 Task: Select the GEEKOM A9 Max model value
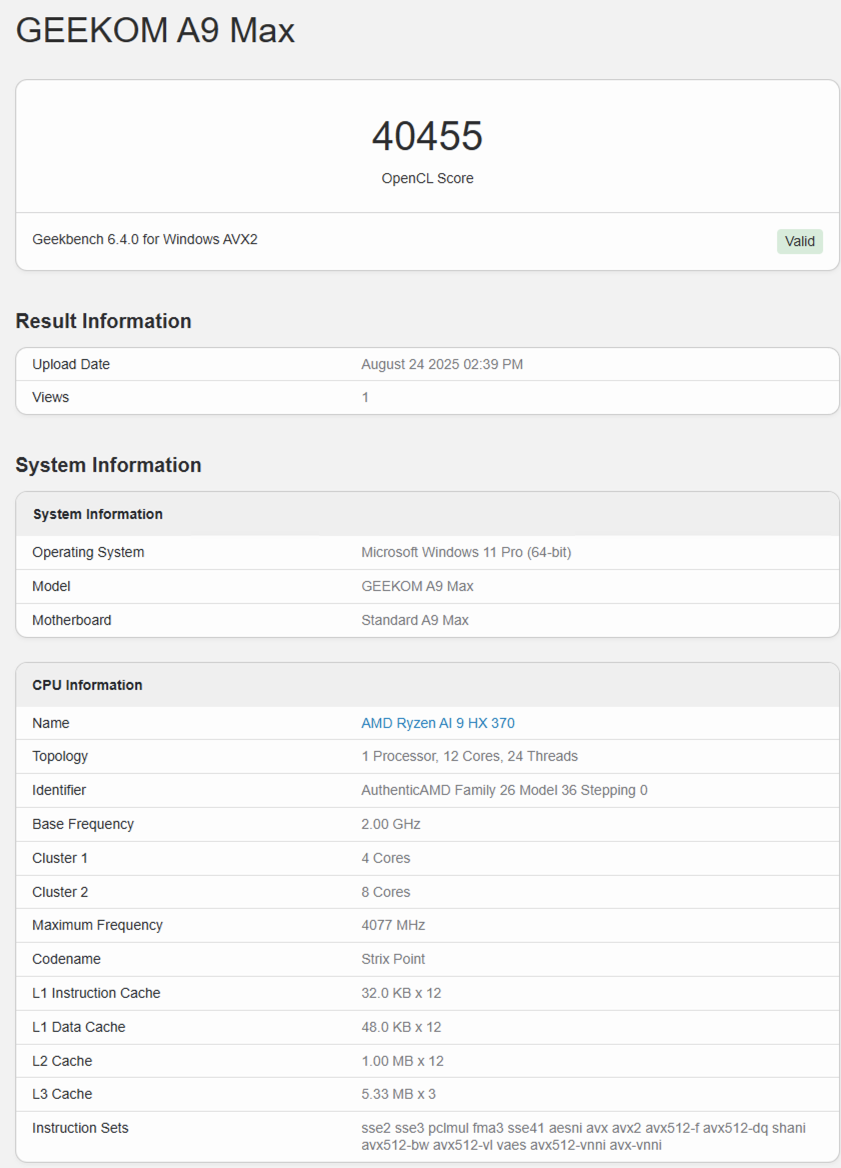(x=417, y=586)
